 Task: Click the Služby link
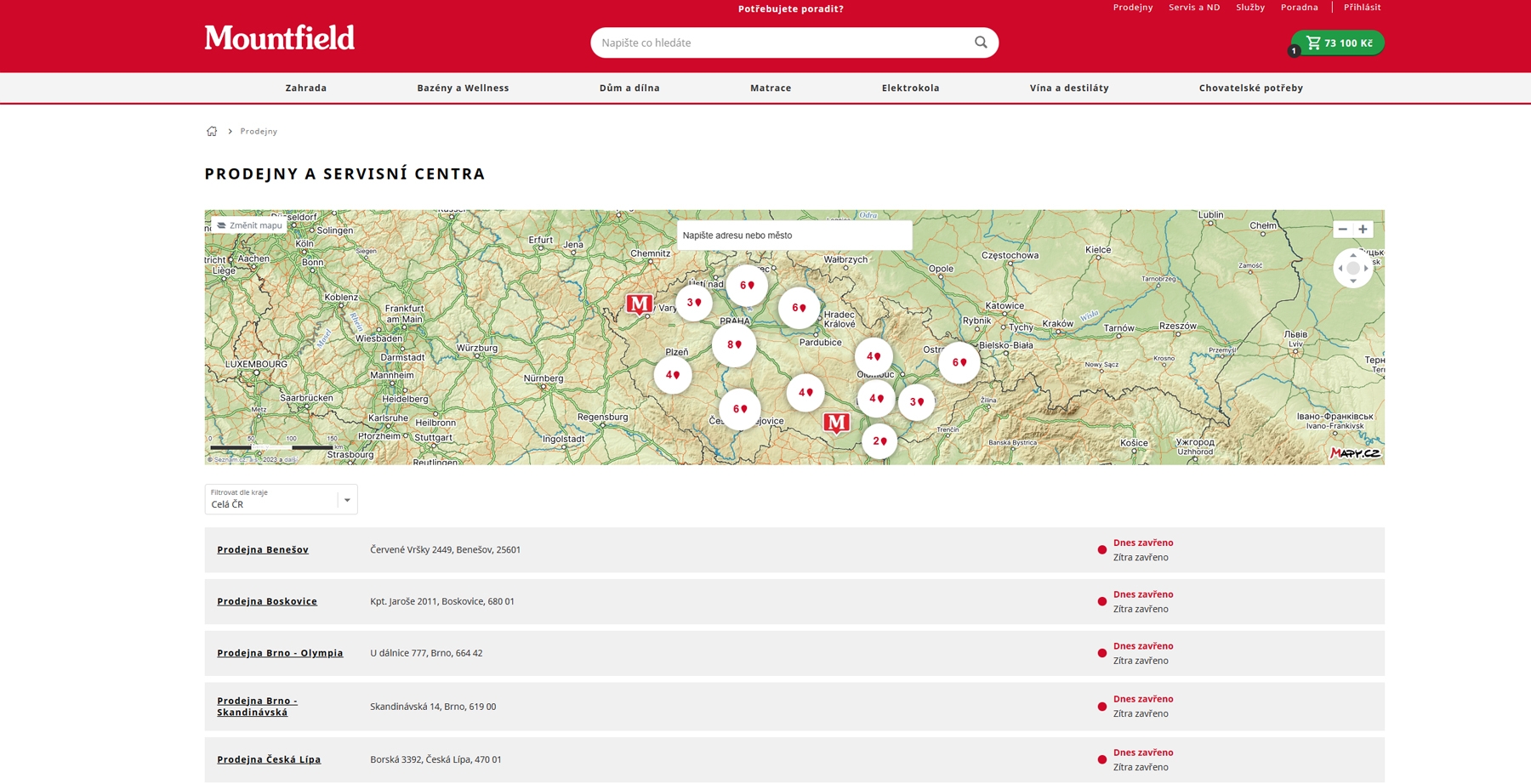click(1250, 7)
